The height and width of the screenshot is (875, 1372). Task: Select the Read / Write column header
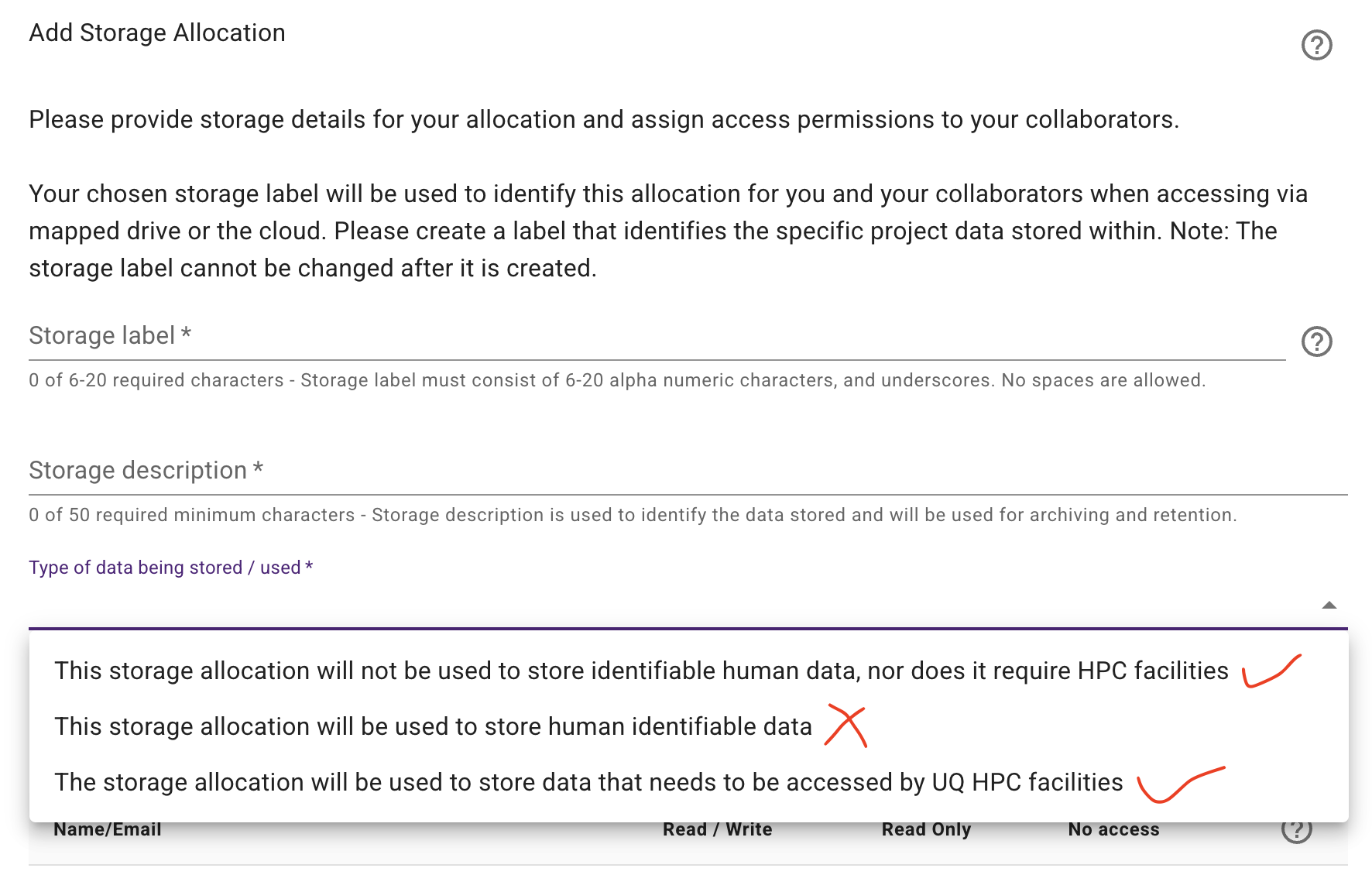(718, 829)
